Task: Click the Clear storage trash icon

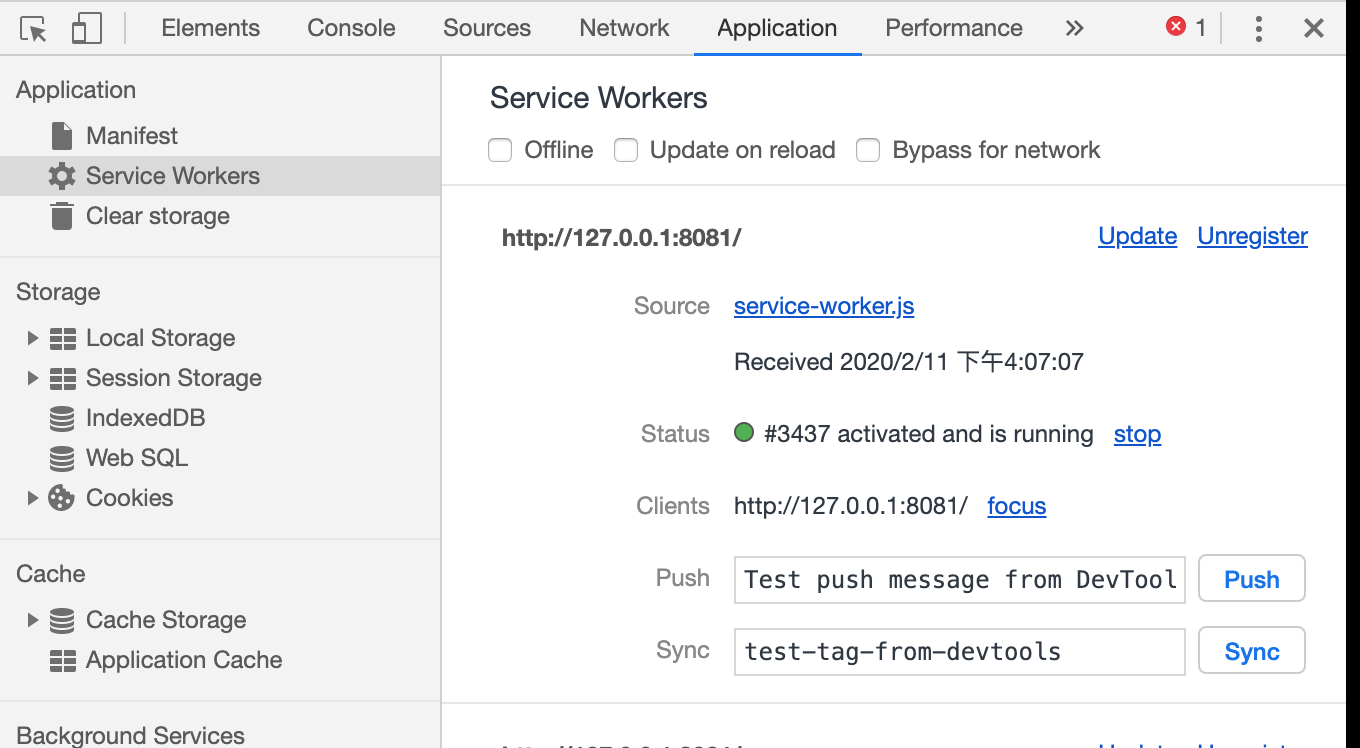Action: pyautogui.click(x=62, y=216)
